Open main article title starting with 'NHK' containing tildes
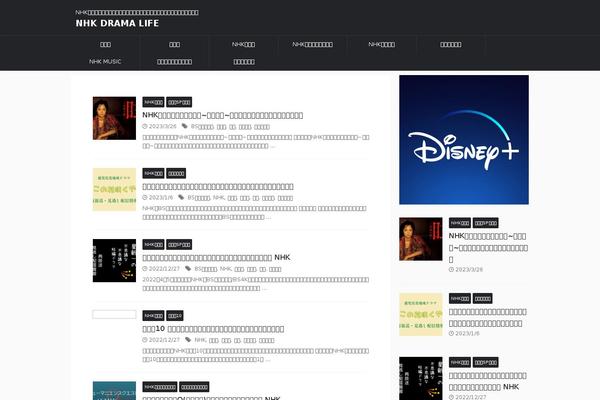 223,115
